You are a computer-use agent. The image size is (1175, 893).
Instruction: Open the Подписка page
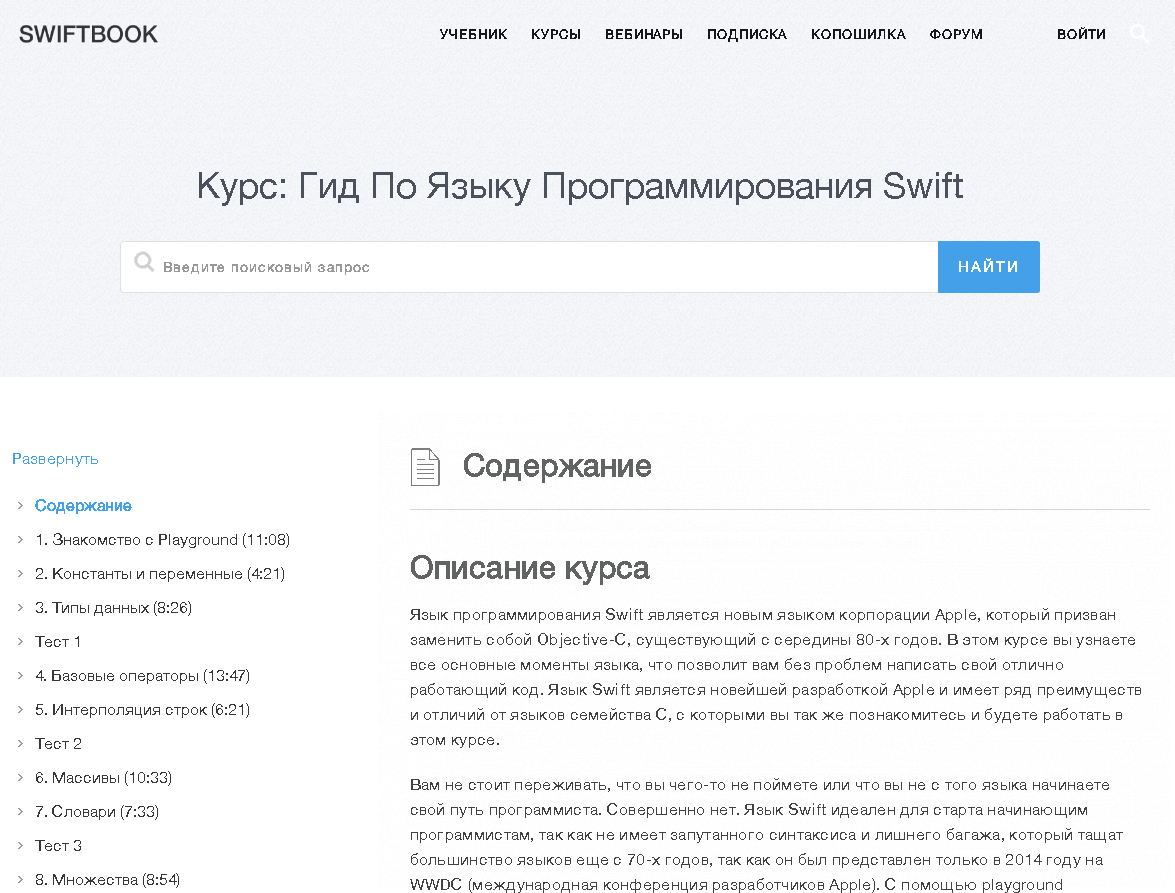click(x=746, y=34)
